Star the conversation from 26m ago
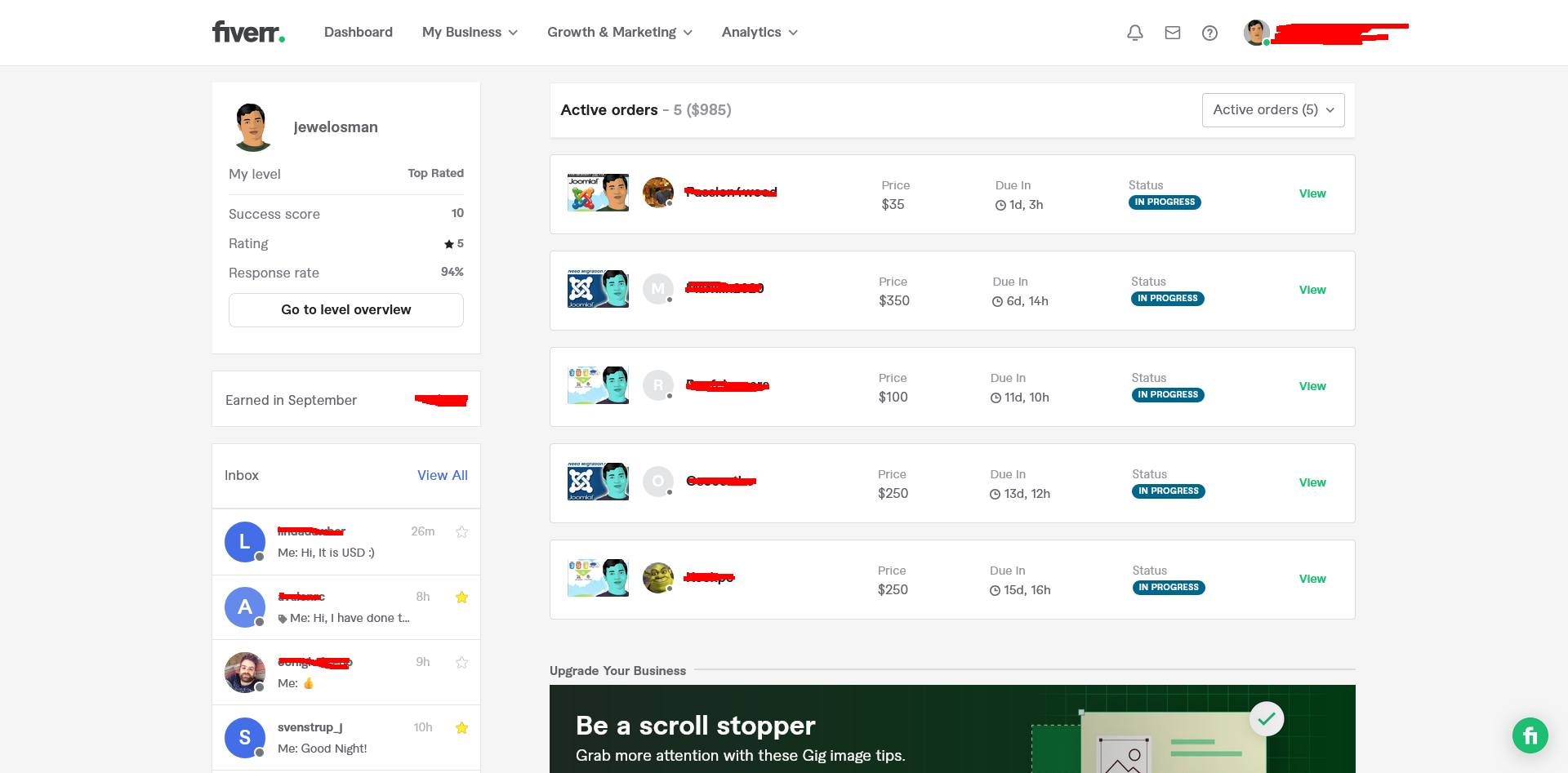This screenshot has width=1568, height=773. pos(461,532)
